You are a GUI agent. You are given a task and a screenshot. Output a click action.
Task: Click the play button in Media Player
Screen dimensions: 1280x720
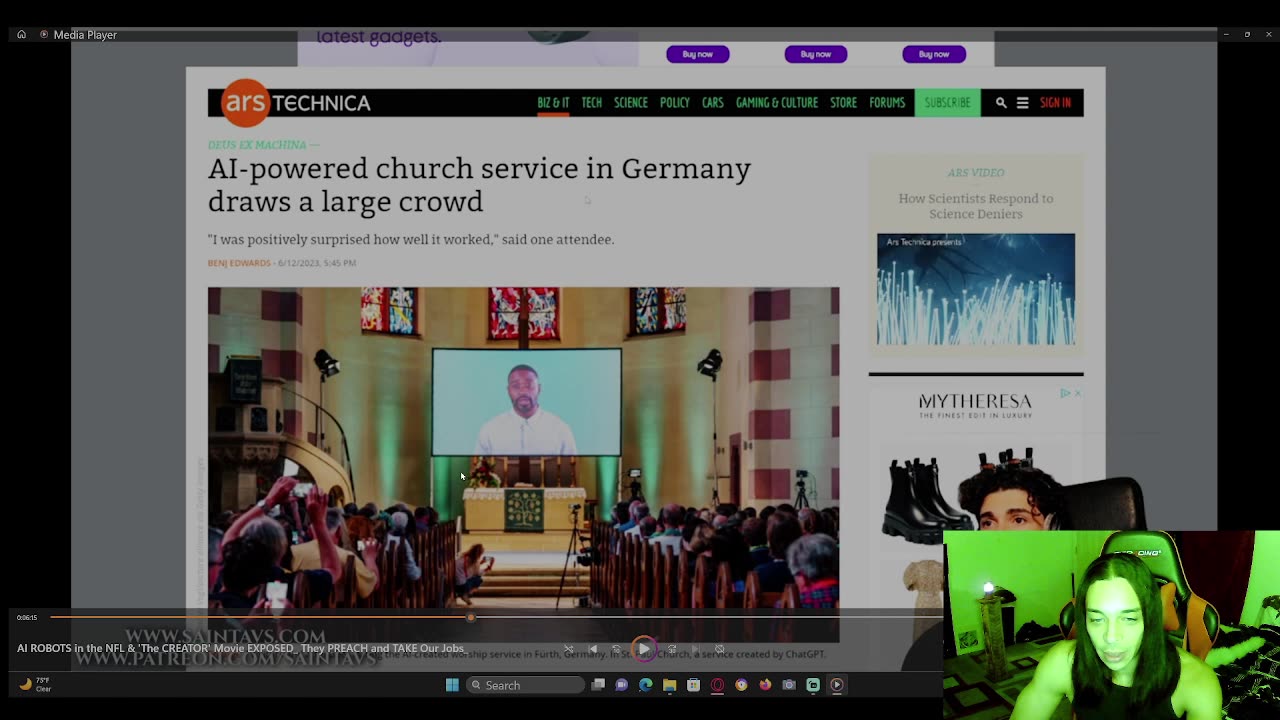tap(644, 648)
